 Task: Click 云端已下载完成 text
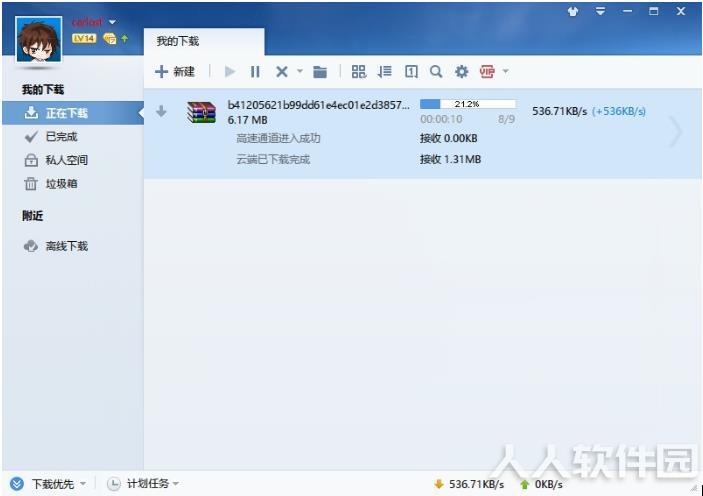pyautogui.click(x=273, y=159)
